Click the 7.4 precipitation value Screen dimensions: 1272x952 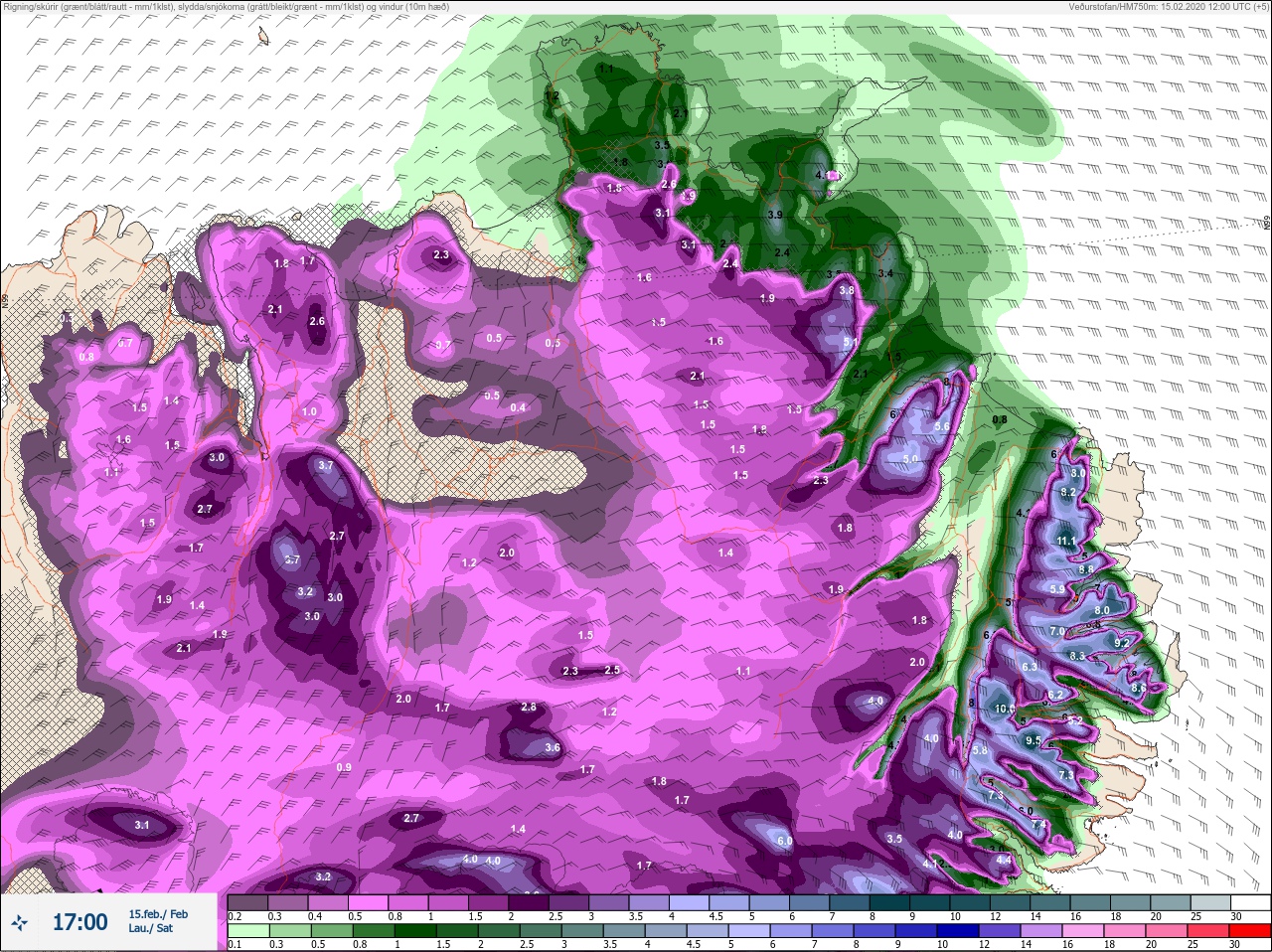click(1038, 824)
